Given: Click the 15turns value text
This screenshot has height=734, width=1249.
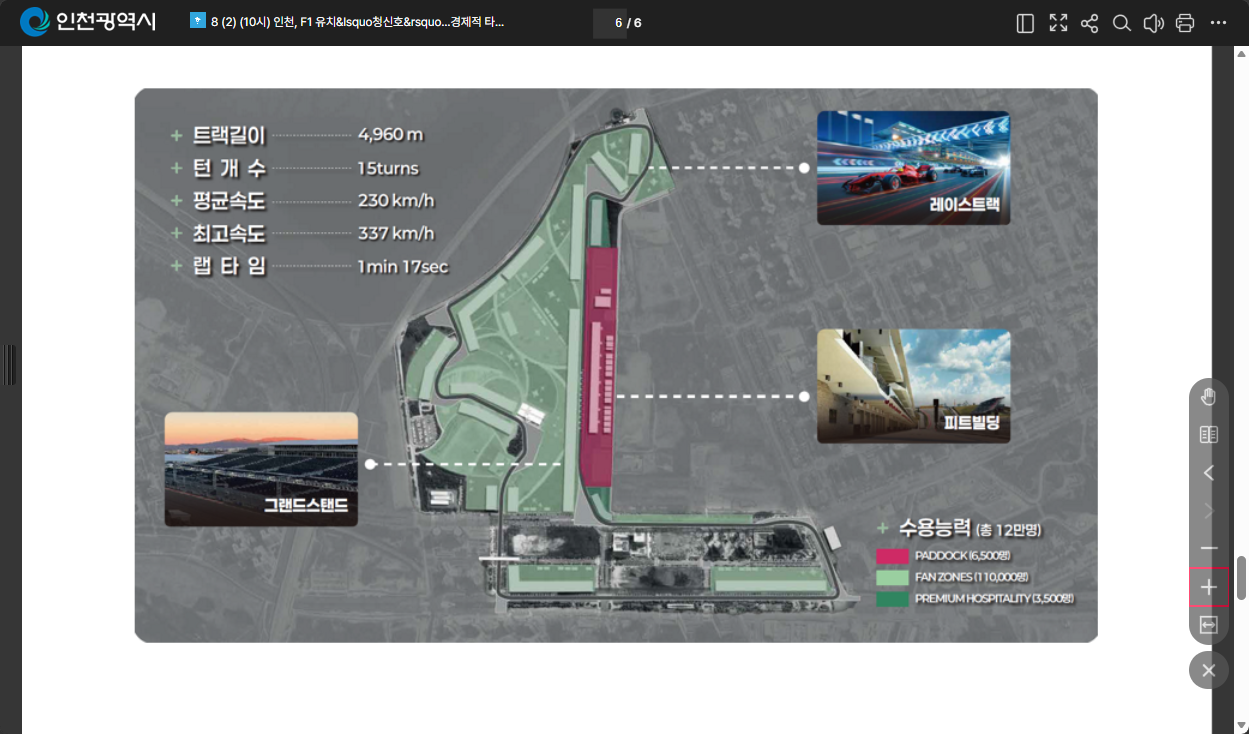Looking at the screenshot, I should (x=388, y=168).
